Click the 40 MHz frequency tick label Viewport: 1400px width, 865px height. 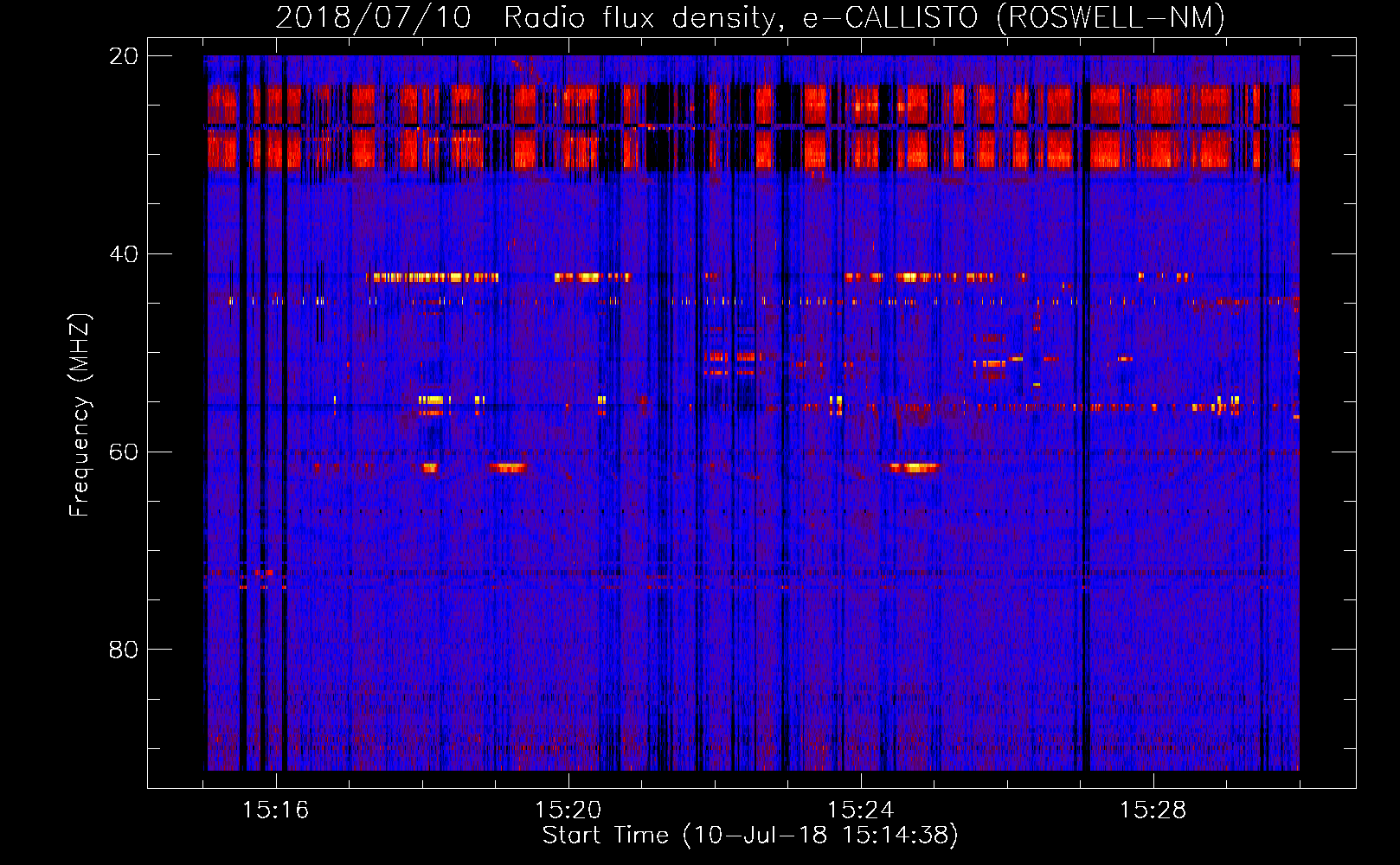[123, 254]
